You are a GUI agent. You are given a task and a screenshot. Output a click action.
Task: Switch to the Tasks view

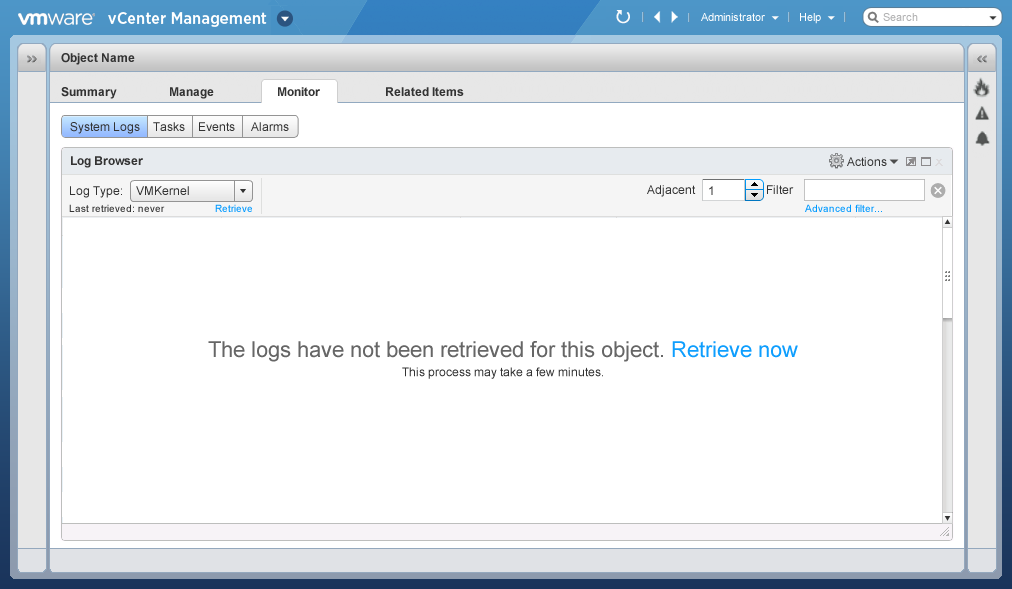point(169,127)
